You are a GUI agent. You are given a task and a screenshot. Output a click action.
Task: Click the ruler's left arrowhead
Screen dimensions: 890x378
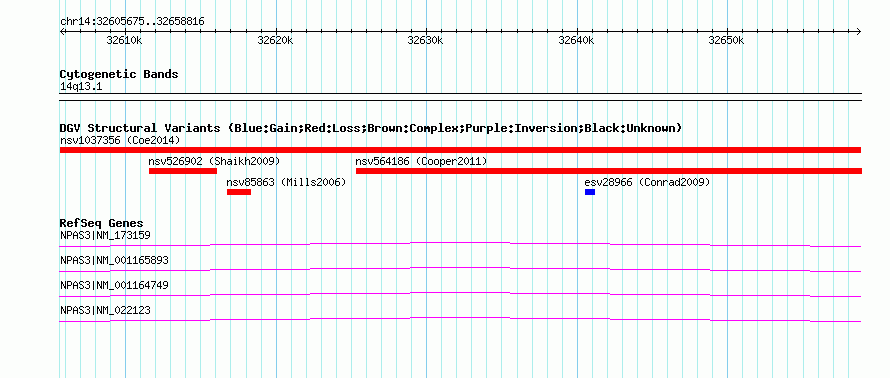point(62,32)
